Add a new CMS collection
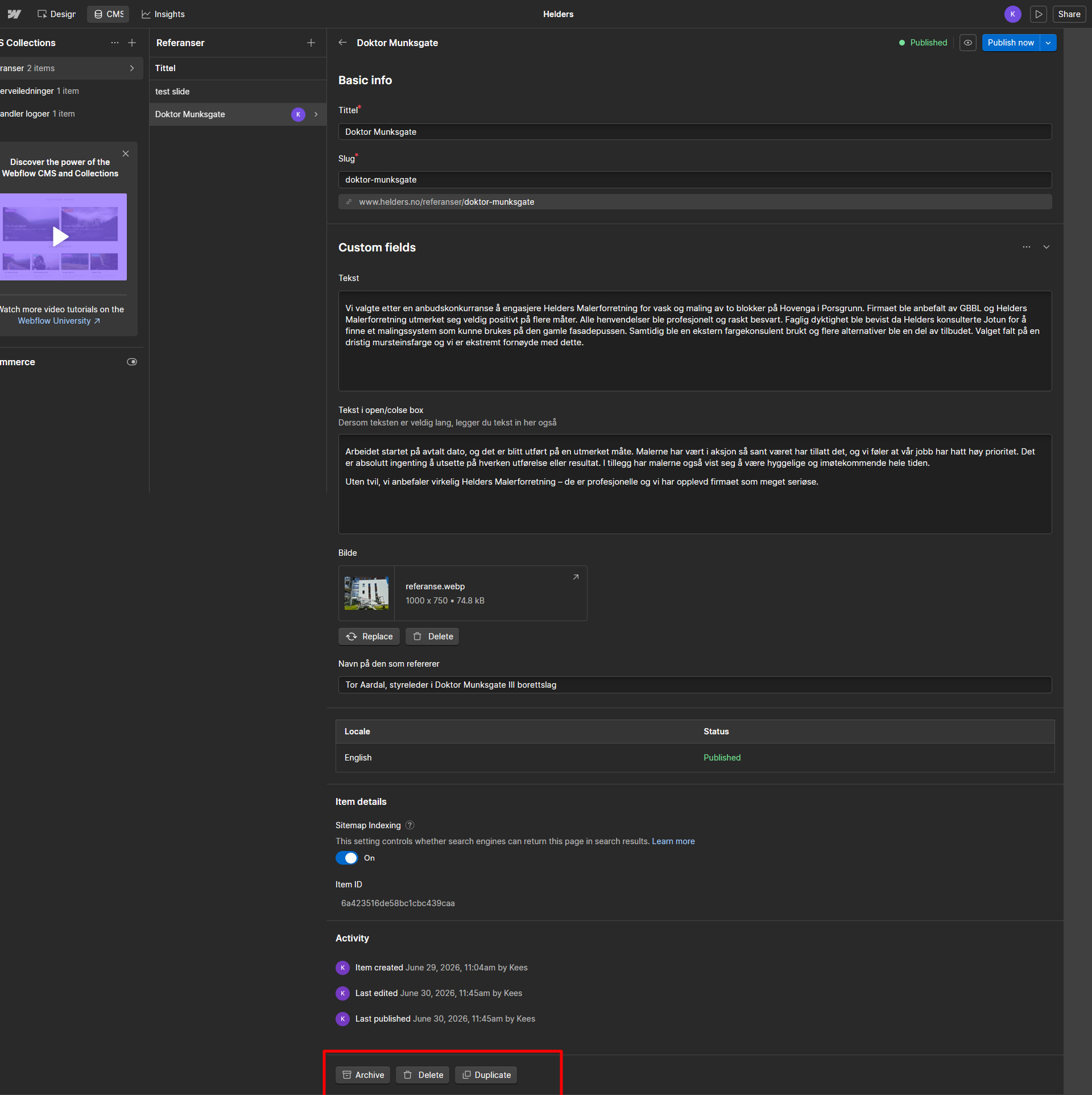This screenshot has height=1095, width=1092. click(132, 43)
